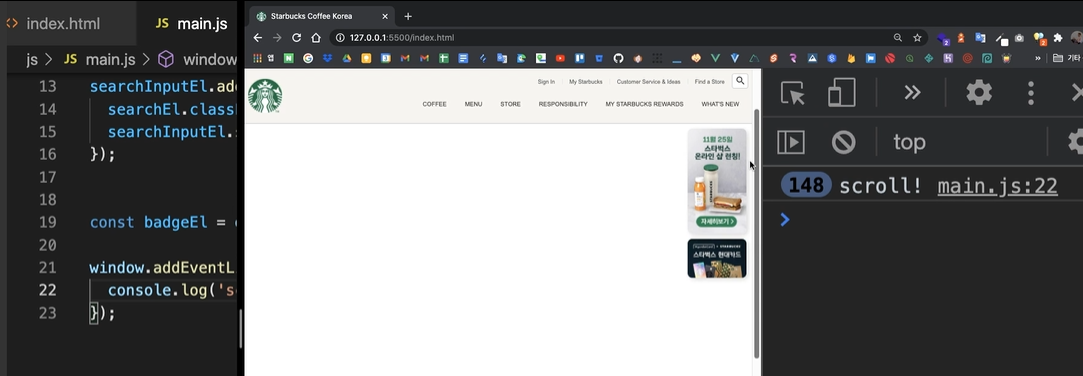This screenshot has height=376, width=1083.
Task: Click Customer Service & Ideas link
Action: coord(649,82)
